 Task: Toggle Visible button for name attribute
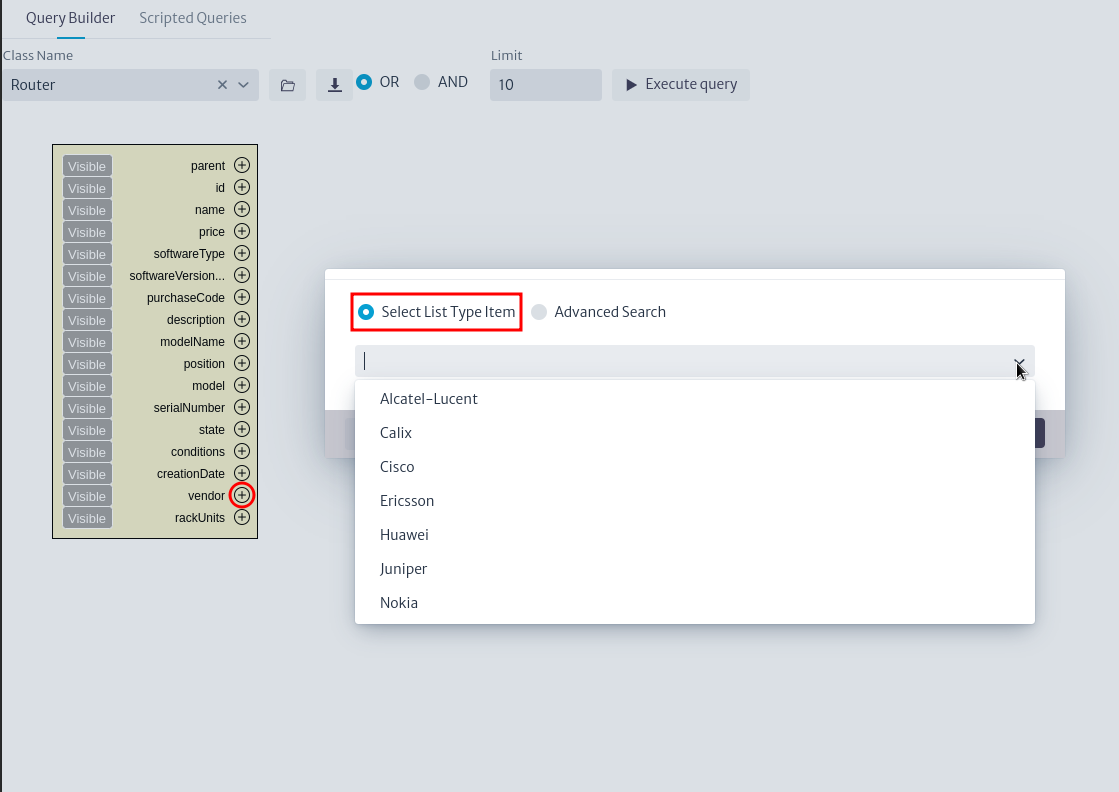click(87, 210)
